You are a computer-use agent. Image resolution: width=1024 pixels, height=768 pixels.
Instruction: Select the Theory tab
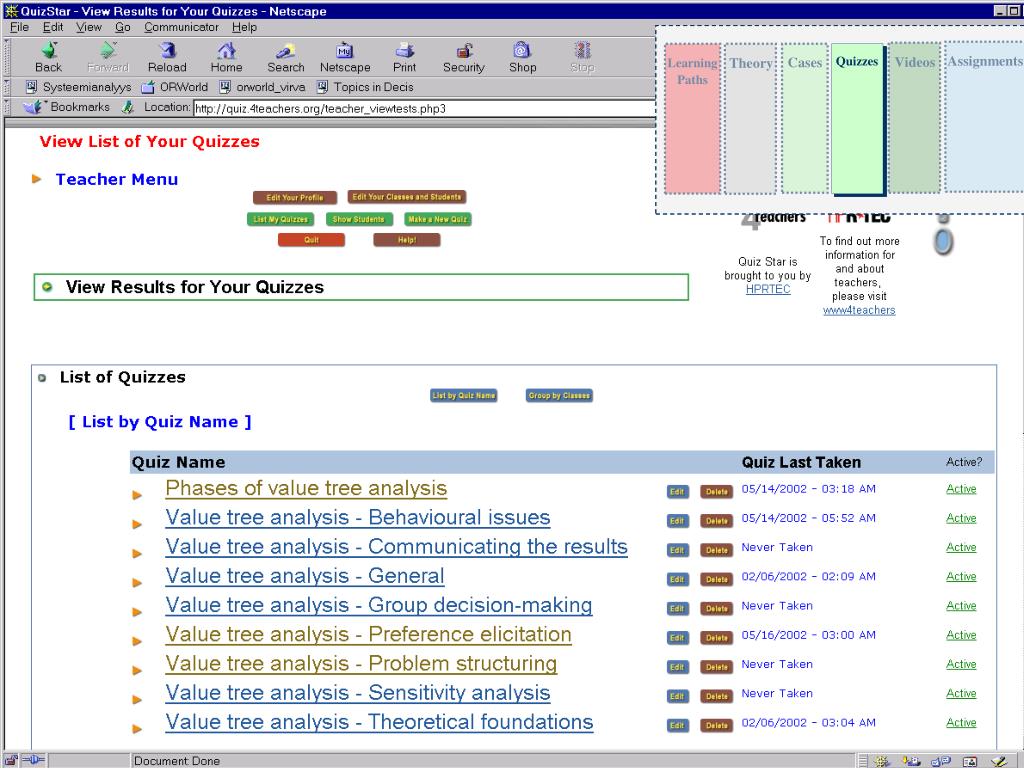pos(751,119)
